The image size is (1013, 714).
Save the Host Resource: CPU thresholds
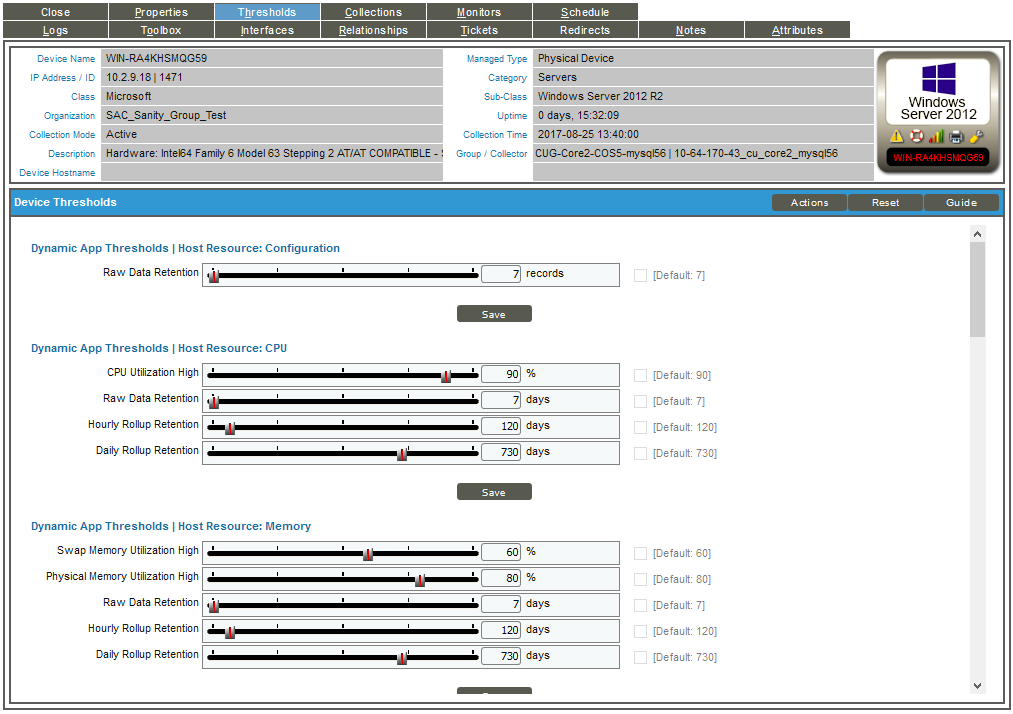(x=494, y=491)
